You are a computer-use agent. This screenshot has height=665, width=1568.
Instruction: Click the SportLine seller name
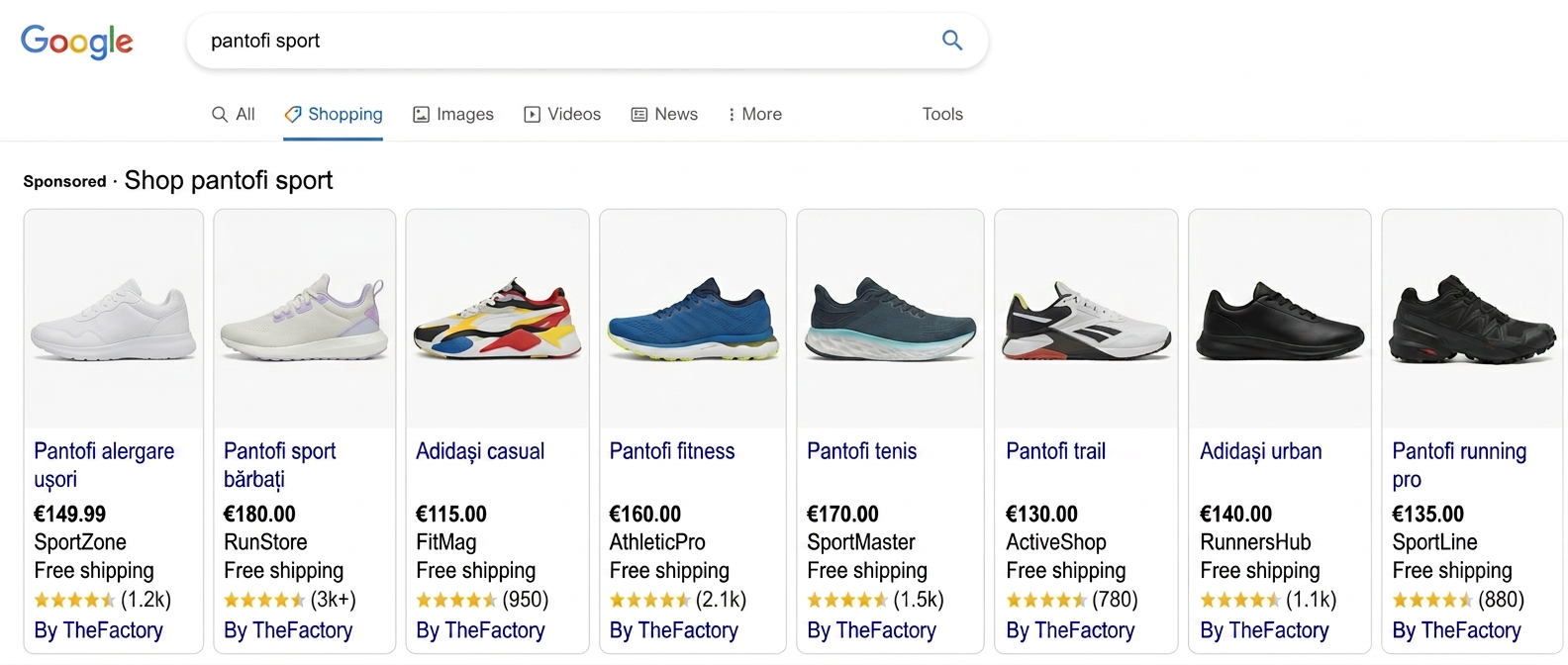pyautogui.click(x=1434, y=542)
